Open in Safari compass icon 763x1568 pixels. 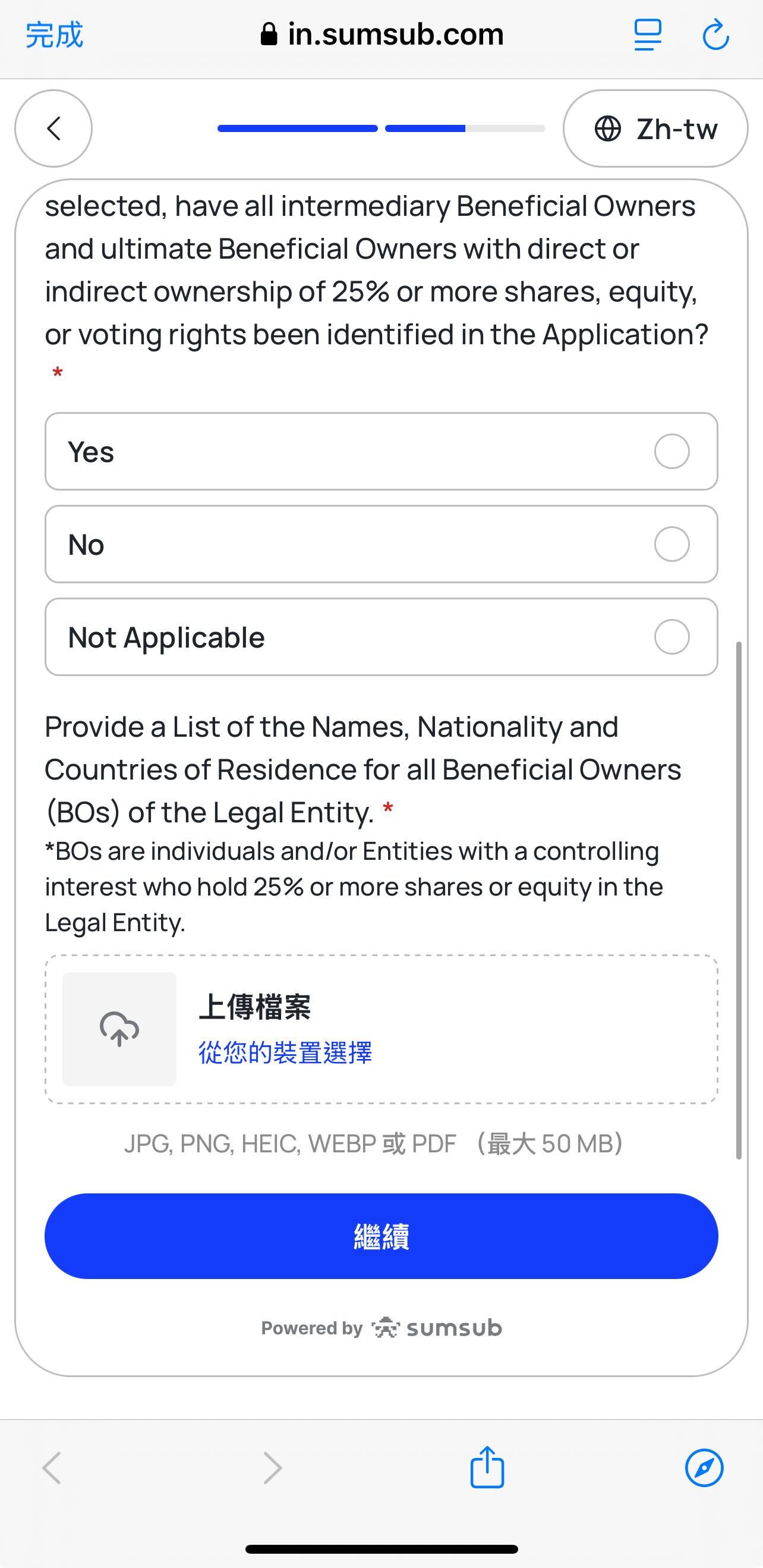point(704,1468)
